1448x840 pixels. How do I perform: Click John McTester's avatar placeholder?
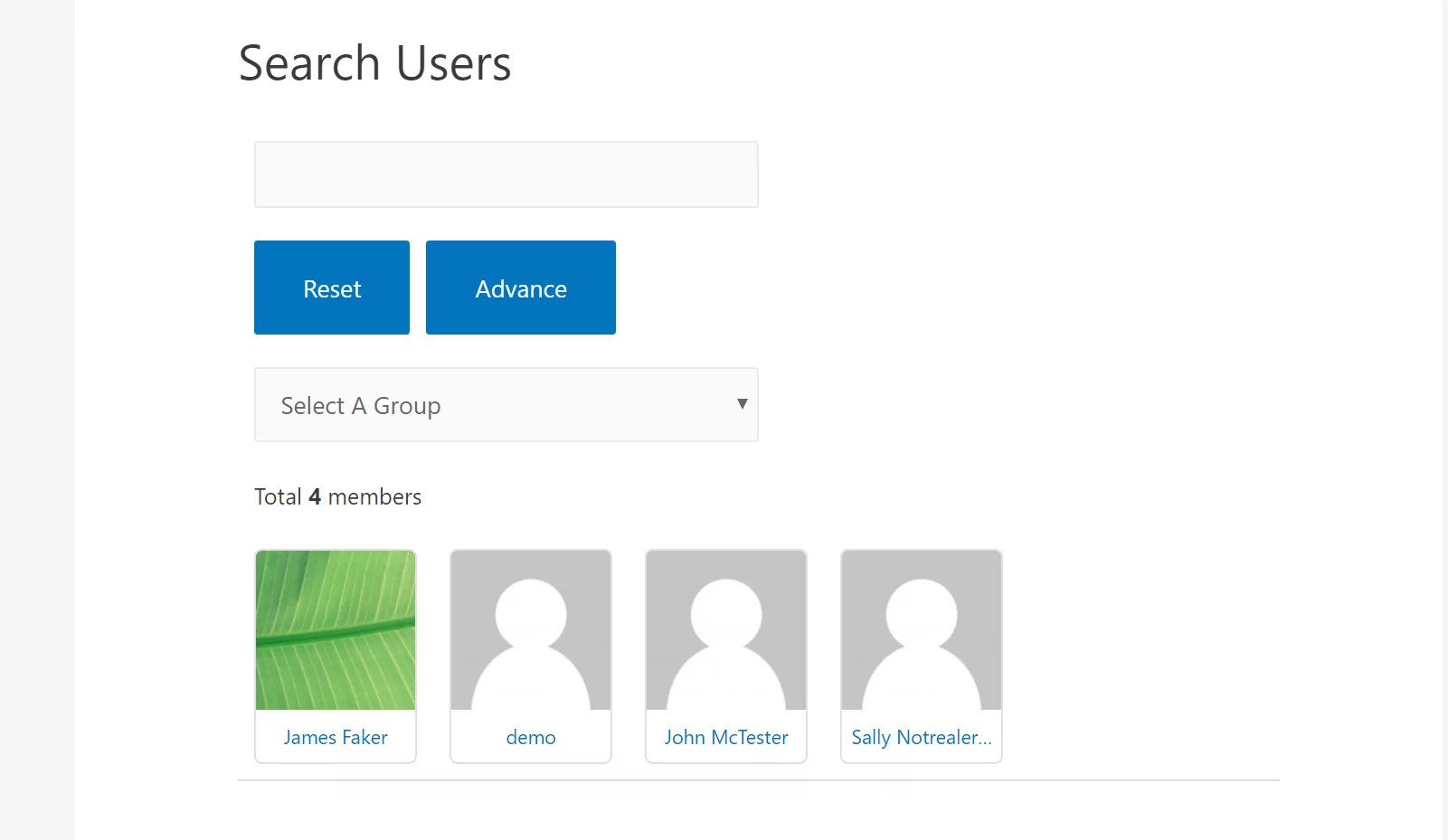[726, 630]
